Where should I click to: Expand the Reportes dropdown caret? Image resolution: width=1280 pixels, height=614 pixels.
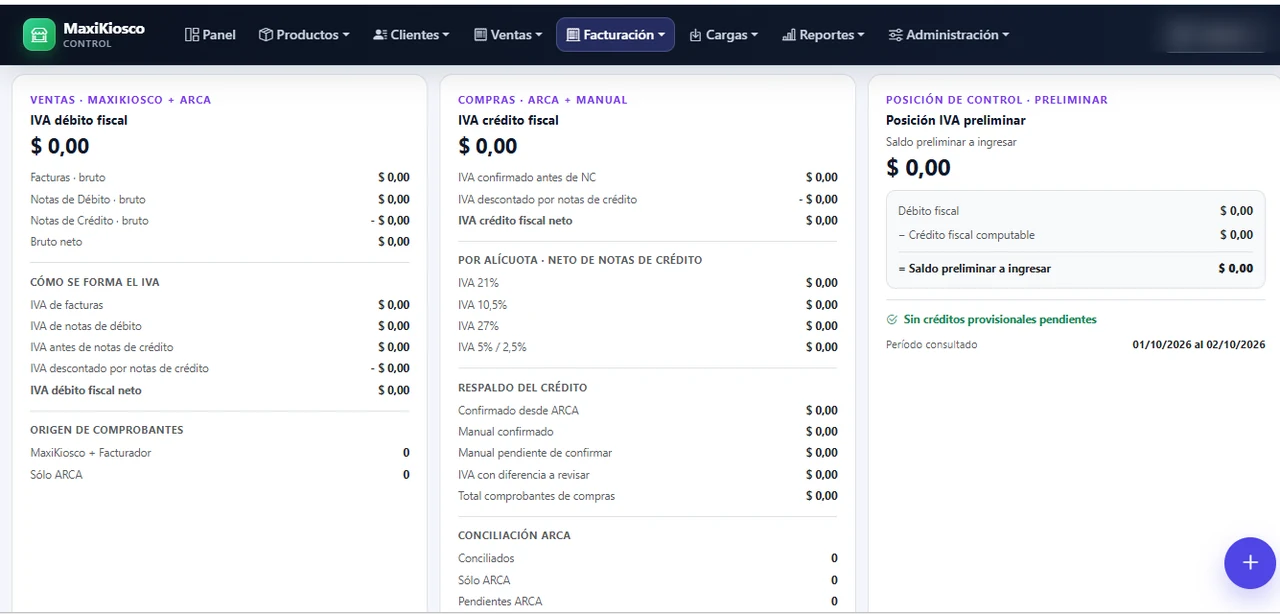click(x=862, y=35)
